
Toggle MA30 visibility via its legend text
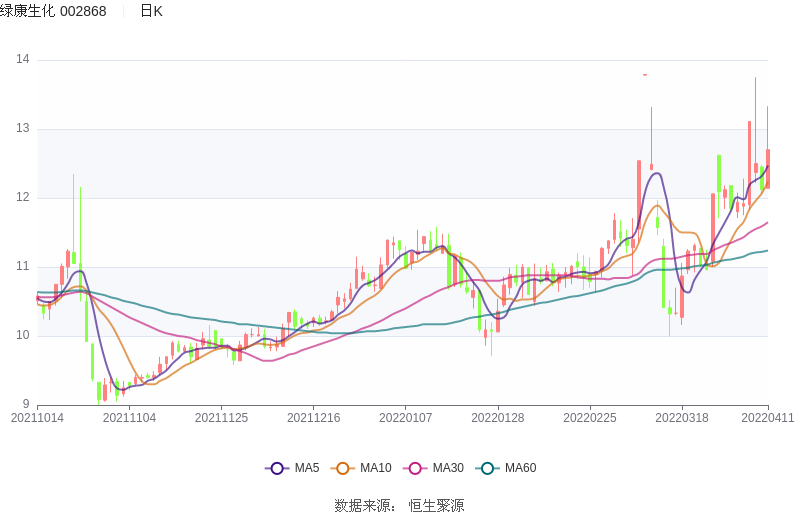coord(448,468)
